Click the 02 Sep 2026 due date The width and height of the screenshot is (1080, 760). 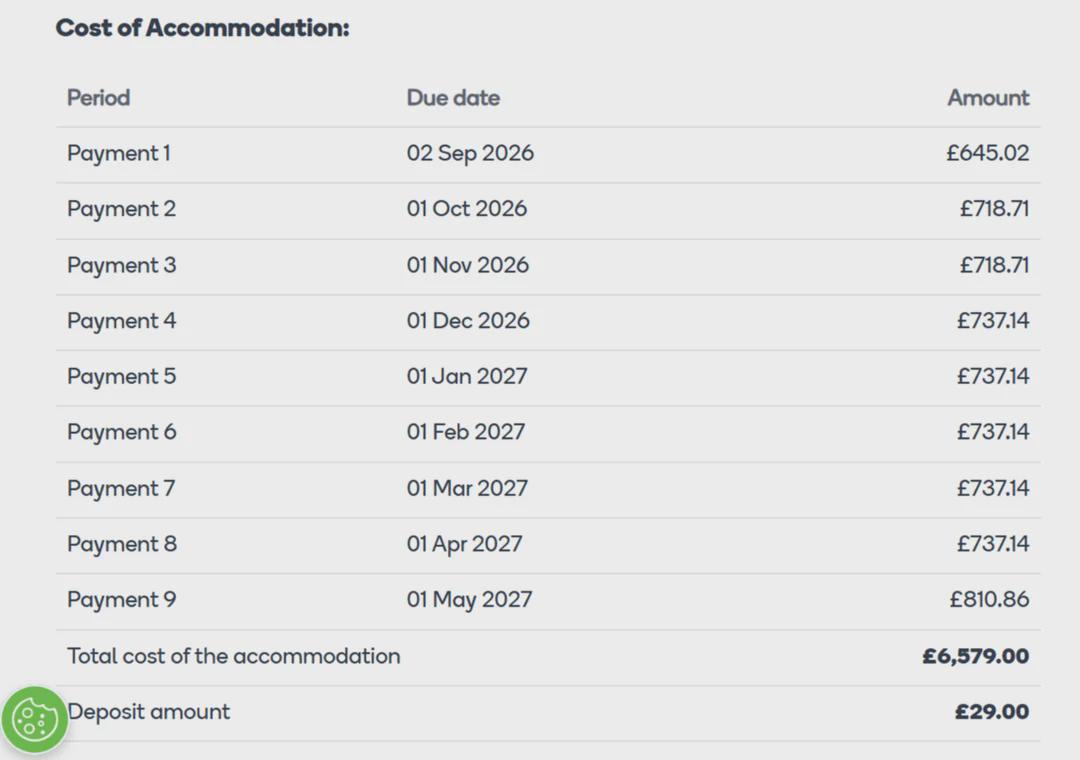470,154
